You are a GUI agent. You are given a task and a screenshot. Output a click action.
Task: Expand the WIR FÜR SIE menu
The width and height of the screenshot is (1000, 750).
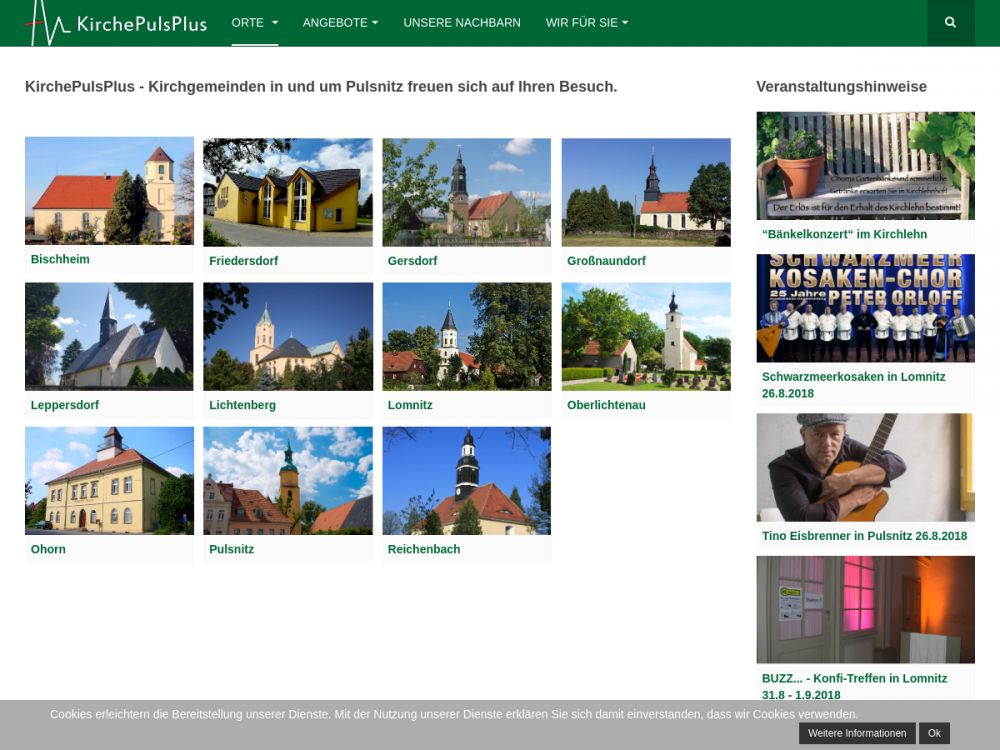coord(586,22)
